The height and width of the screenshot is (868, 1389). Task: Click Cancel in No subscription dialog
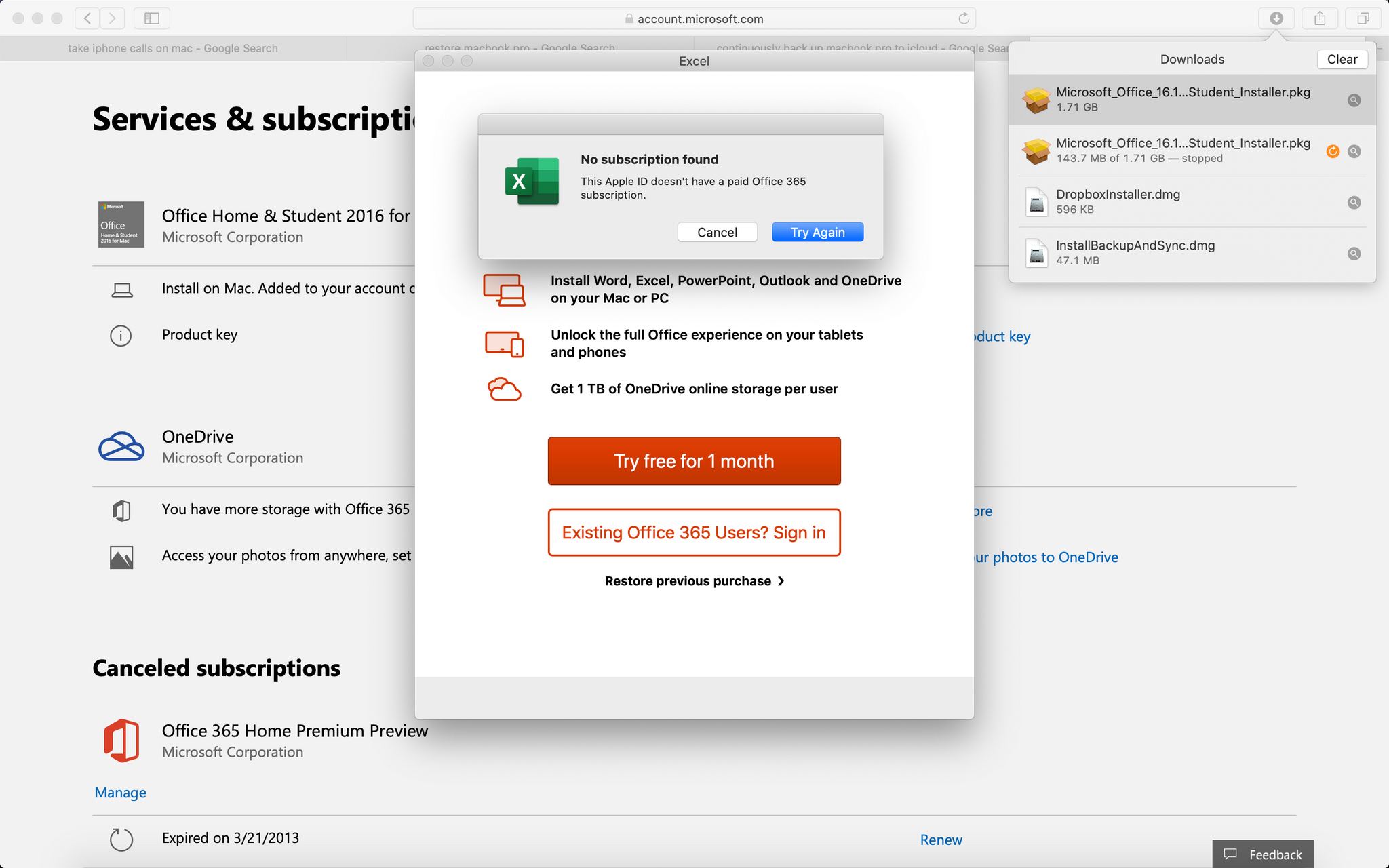[717, 232]
